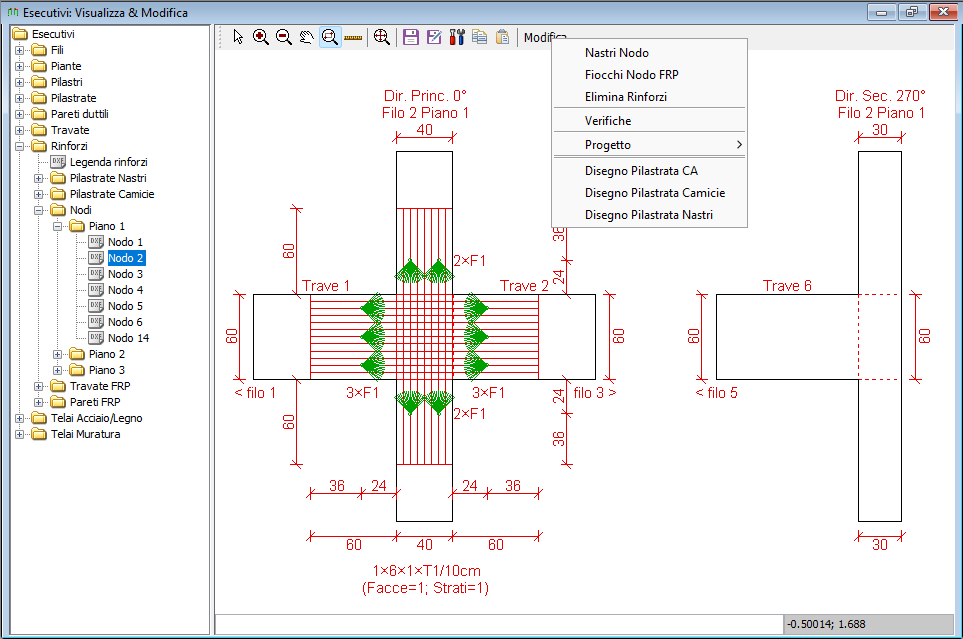Collapse the Rinforzi folder

[x=20, y=146]
